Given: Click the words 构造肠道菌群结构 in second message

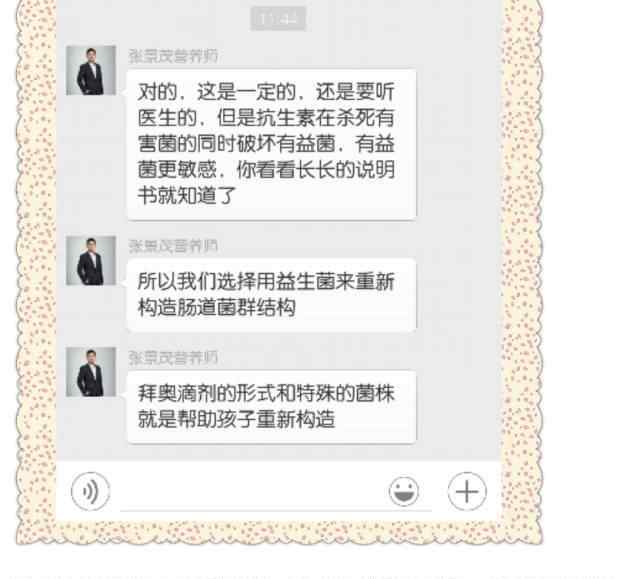Looking at the screenshot, I should [217, 307].
